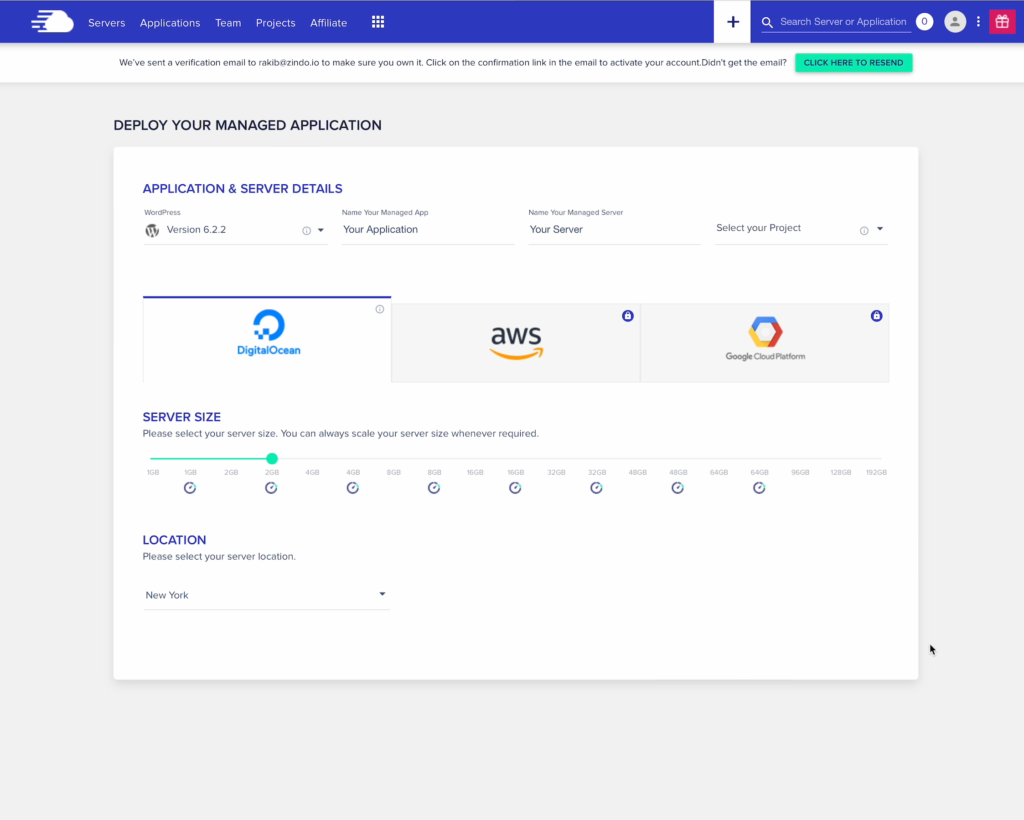Open the apps grid icon in the navbar
This screenshot has width=1024, height=820.
click(378, 22)
